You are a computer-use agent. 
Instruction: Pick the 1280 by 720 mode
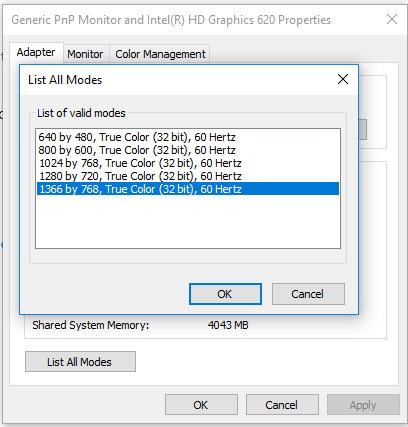[188, 176]
